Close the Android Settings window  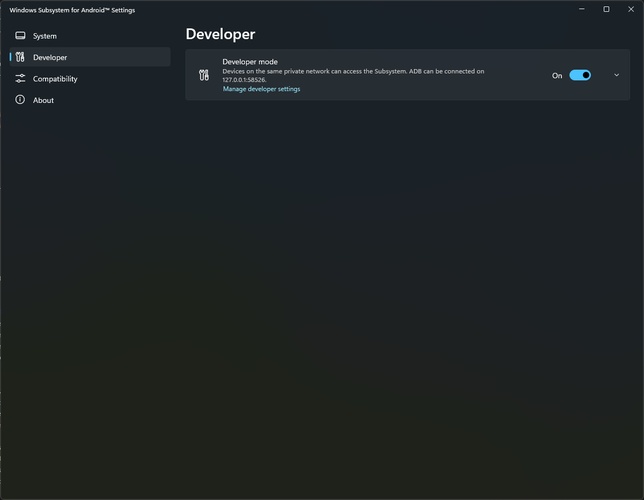pyautogui.click(x=631, y=9)
